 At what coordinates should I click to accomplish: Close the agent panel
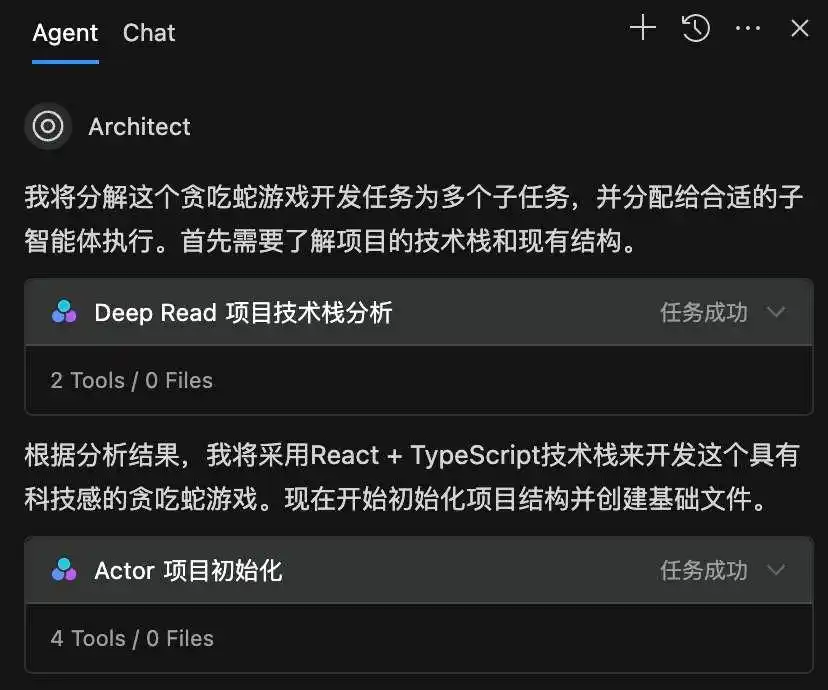(799, 28)
